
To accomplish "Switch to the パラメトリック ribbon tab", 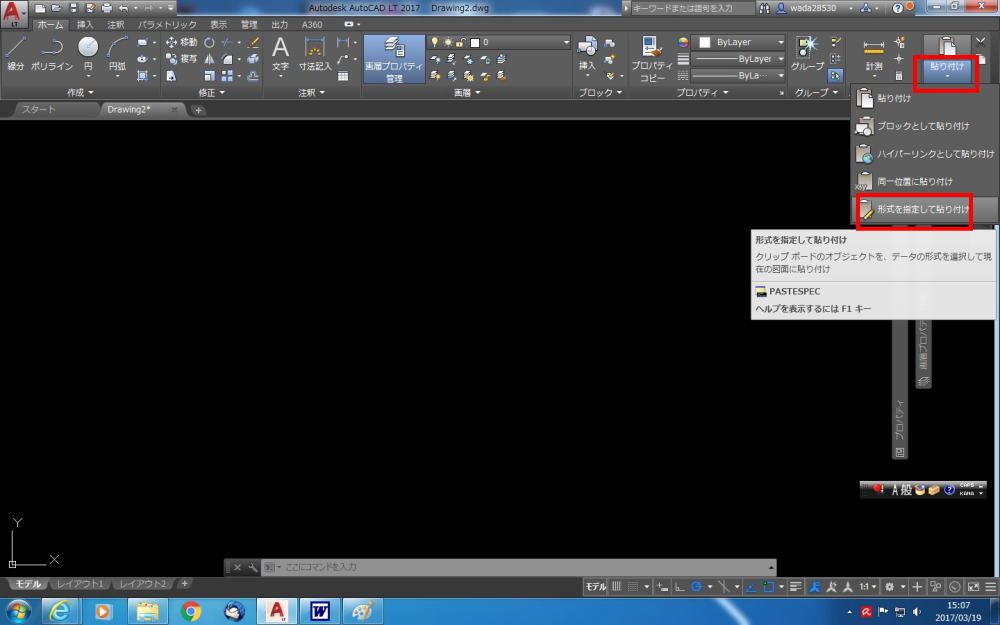I will coord(167,25).
